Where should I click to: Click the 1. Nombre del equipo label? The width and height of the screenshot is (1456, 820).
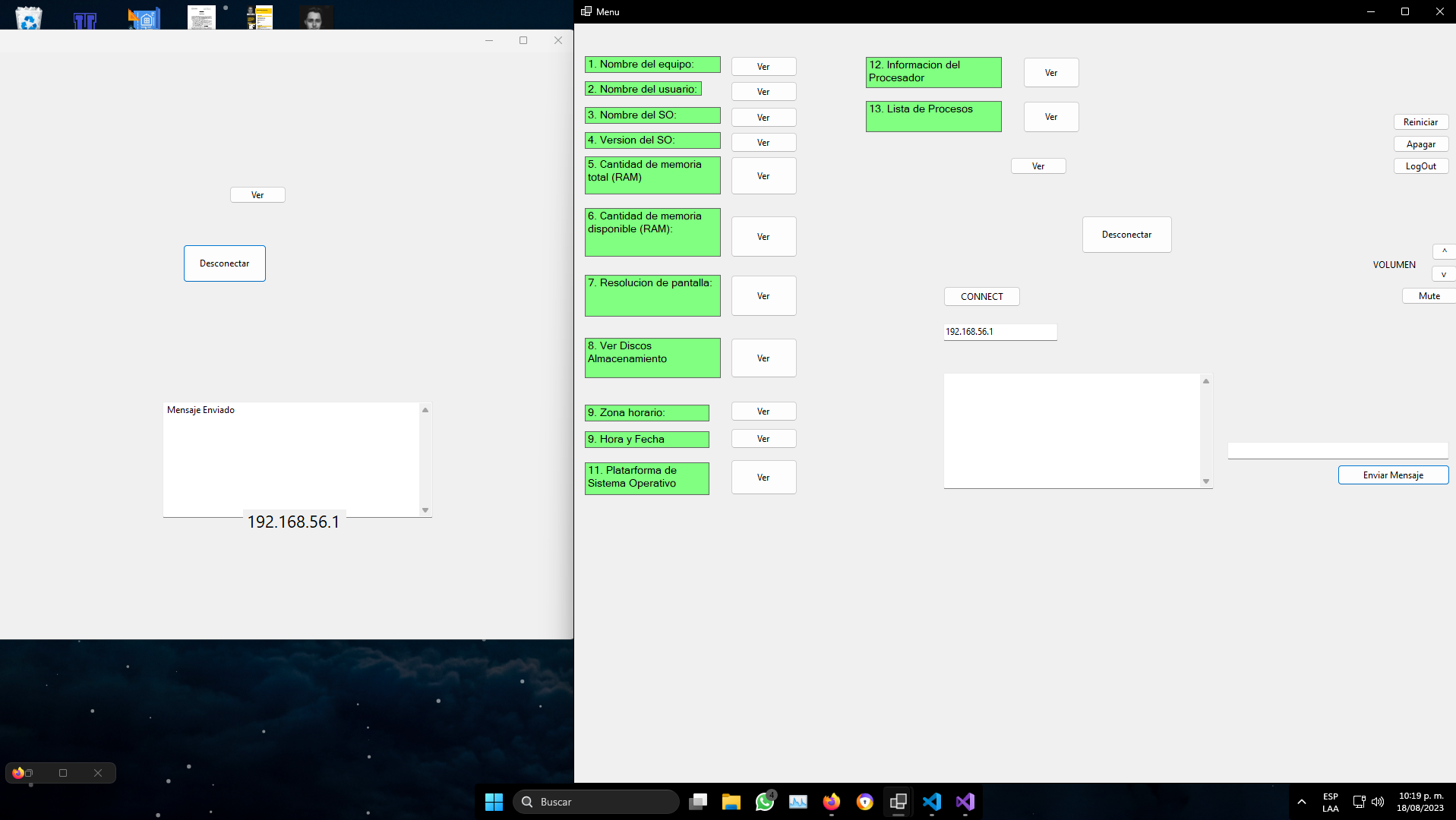pyautogui.click(x=652, y=65)
